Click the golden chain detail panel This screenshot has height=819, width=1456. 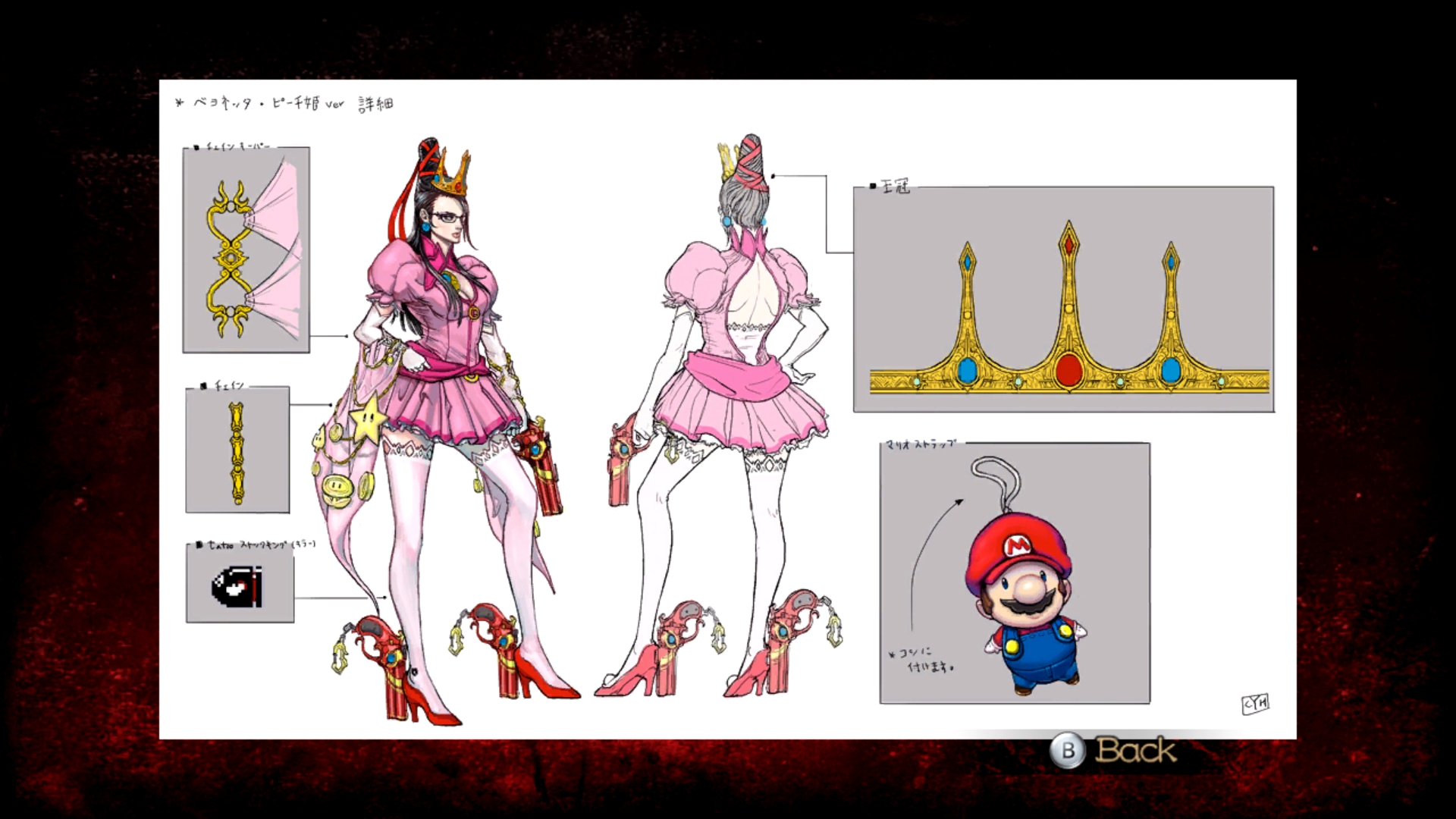pyautogui.click(x=237, y=451)
